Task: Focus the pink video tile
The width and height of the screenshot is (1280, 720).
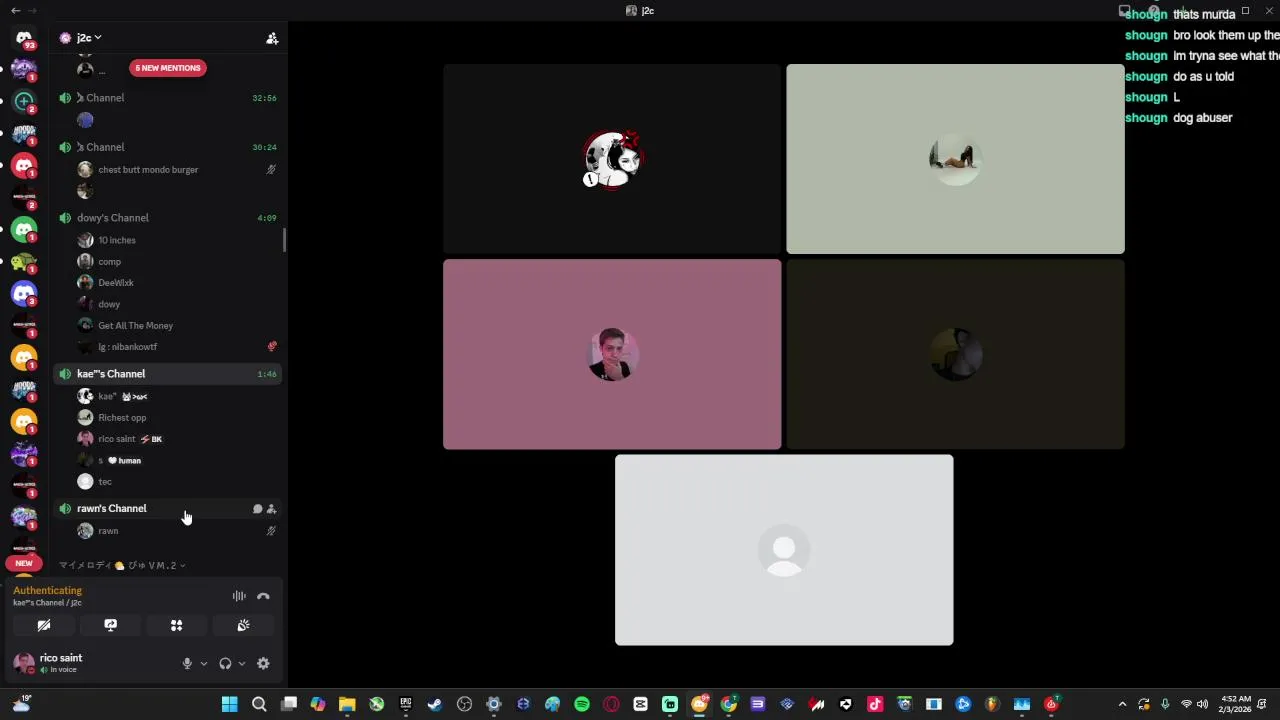Action: point(612,354)
